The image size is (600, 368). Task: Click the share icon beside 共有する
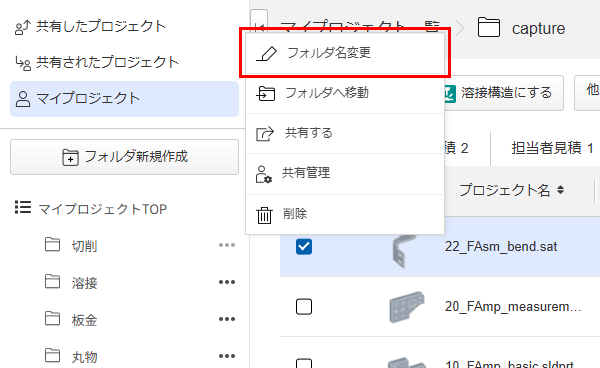point(265,134)
